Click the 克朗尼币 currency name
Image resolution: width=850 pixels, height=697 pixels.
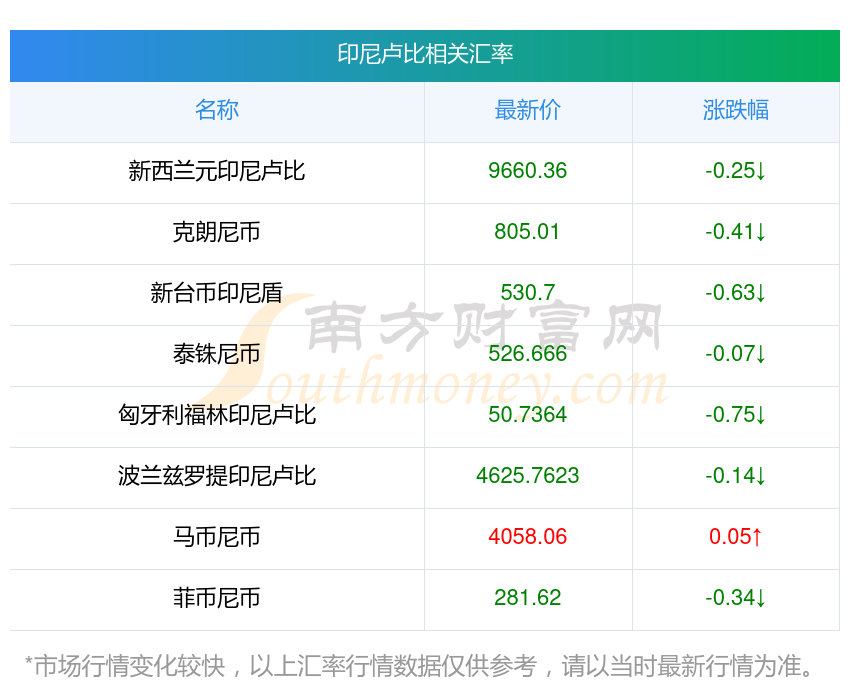[x=217, y=232]
